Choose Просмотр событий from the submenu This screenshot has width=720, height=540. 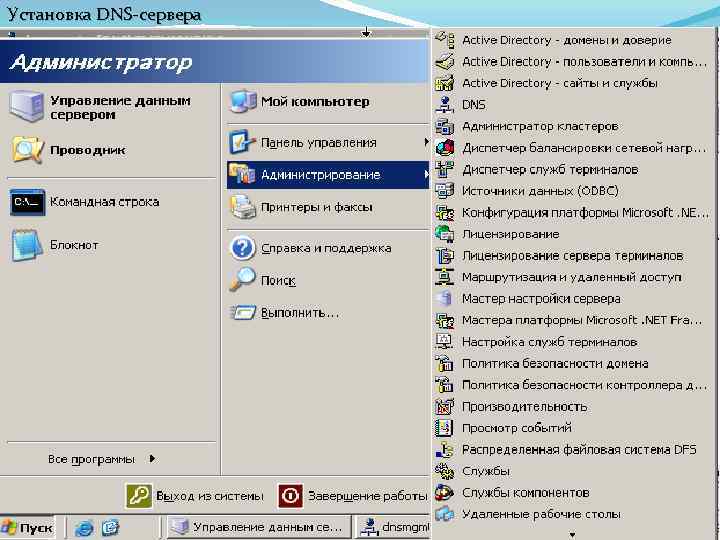574,428
